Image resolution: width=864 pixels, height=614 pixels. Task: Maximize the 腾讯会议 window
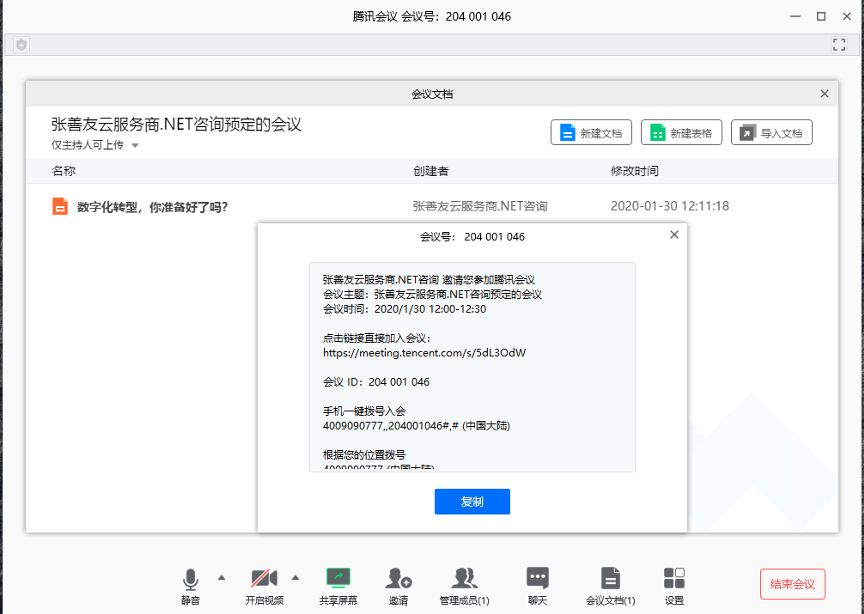[x=821, y=17]
